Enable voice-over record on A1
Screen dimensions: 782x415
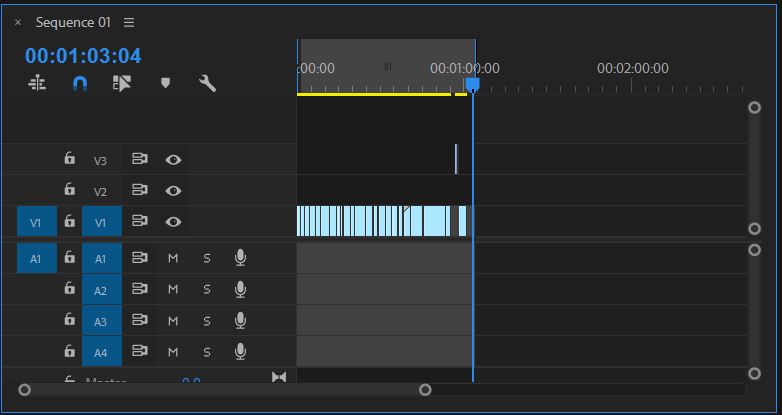click(240, 258)
